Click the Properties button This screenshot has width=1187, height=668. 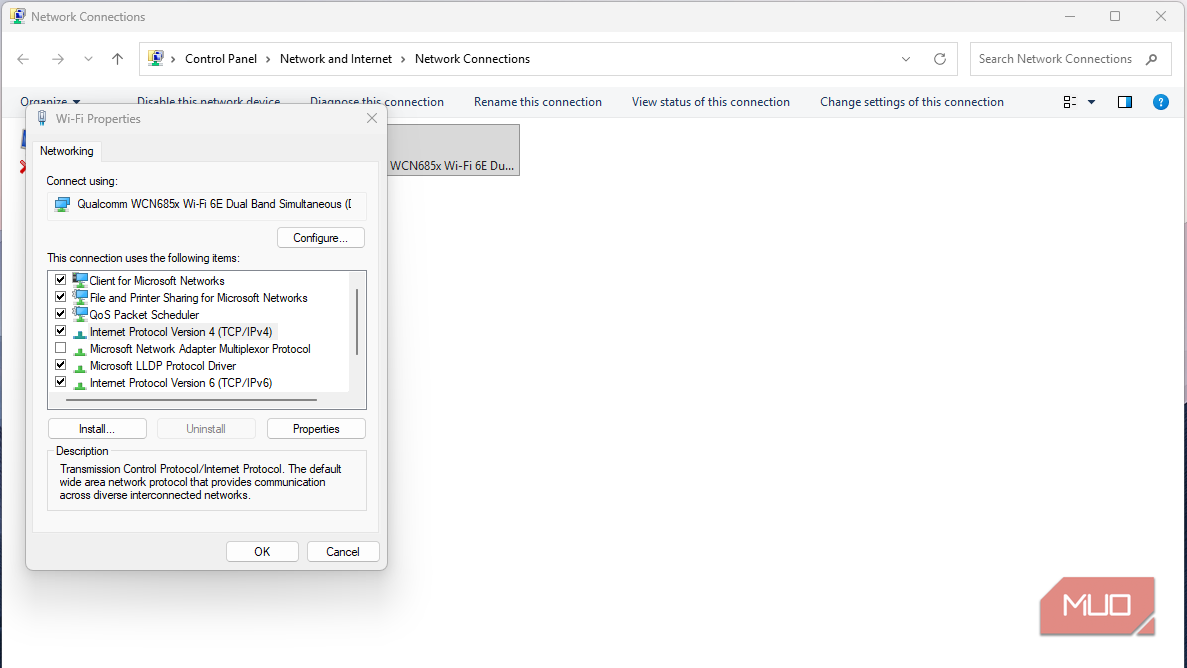(316, 429)
